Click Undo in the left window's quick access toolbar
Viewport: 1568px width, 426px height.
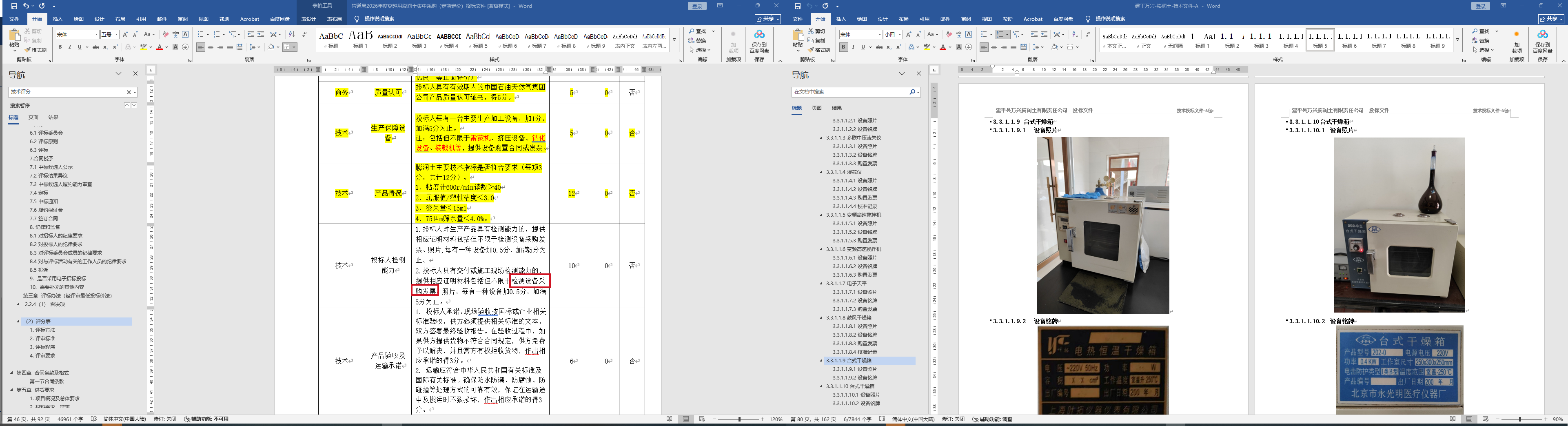click(x=26, y=6)
